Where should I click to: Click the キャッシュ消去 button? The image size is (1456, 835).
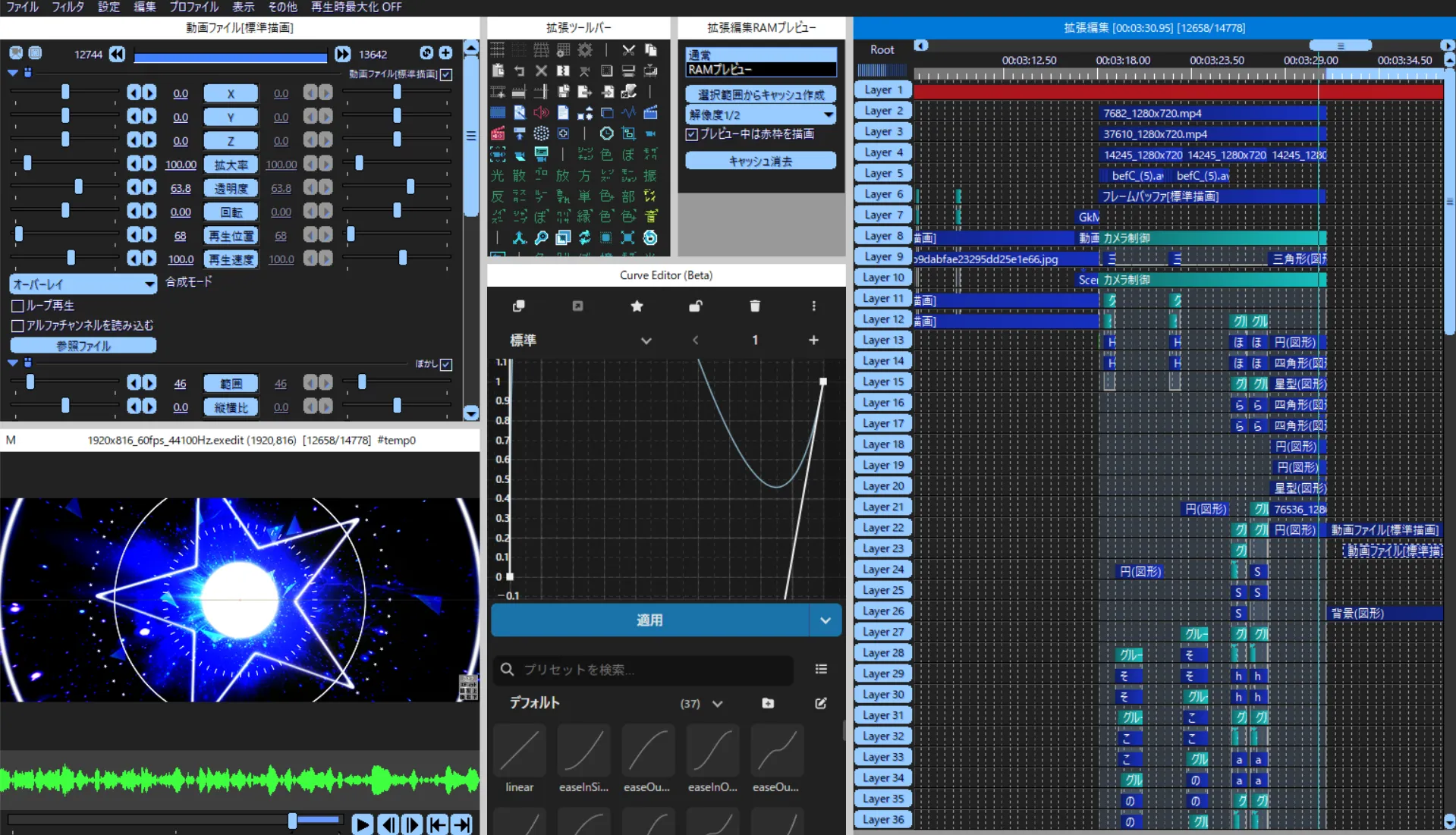[x=760, y=161]
